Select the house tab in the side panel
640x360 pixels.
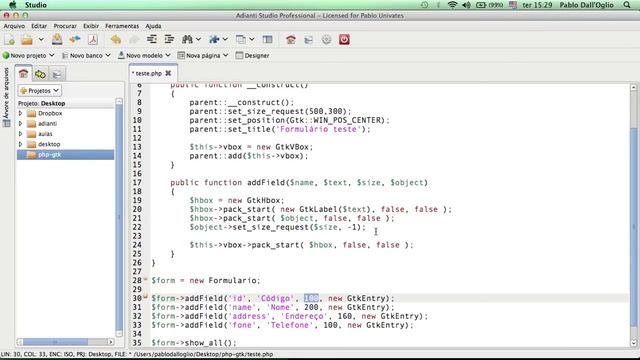(x=23, y=74)
